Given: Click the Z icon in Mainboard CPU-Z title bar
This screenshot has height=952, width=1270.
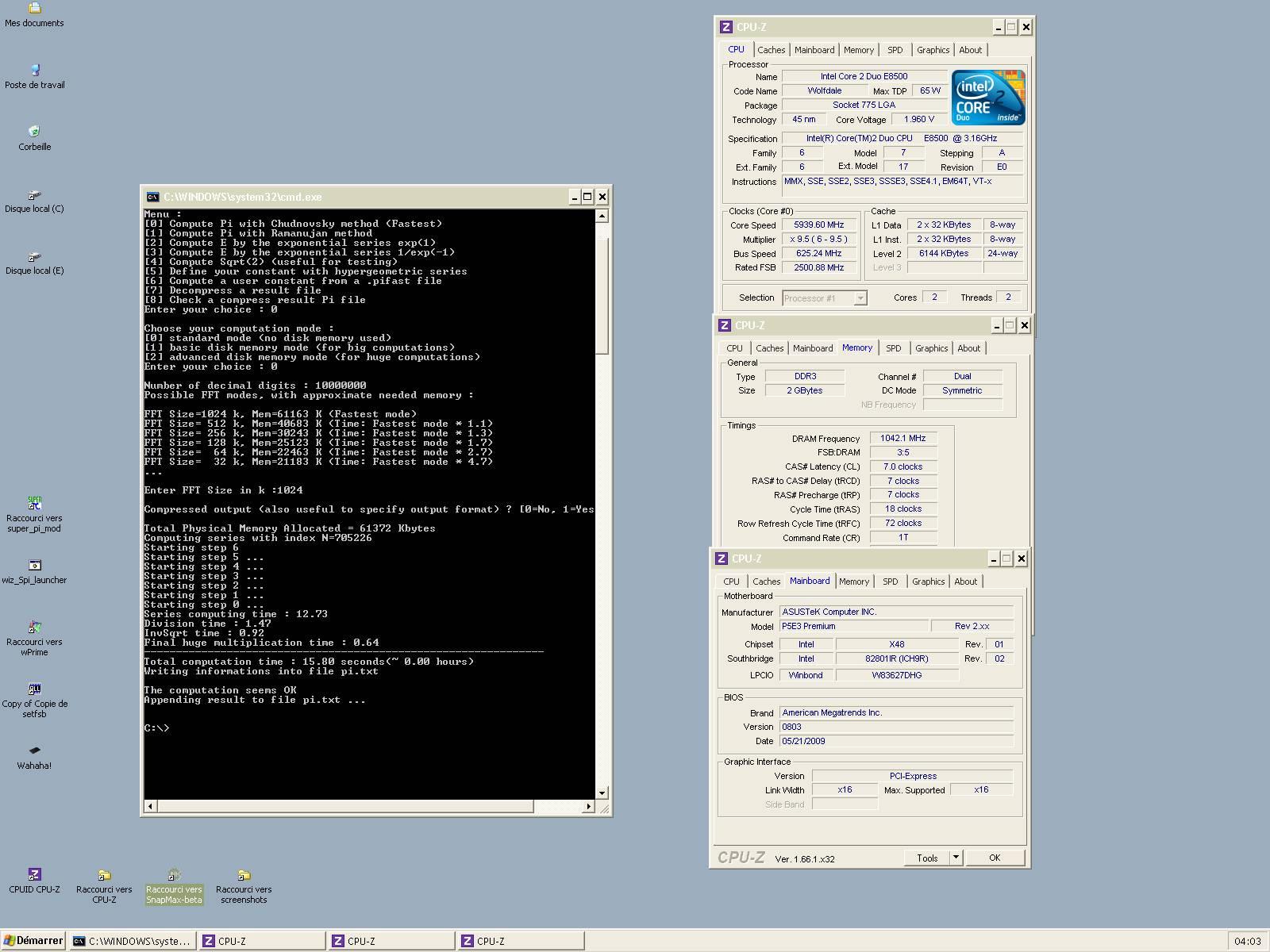Looking at the screenshot, I should coord(721,559).
